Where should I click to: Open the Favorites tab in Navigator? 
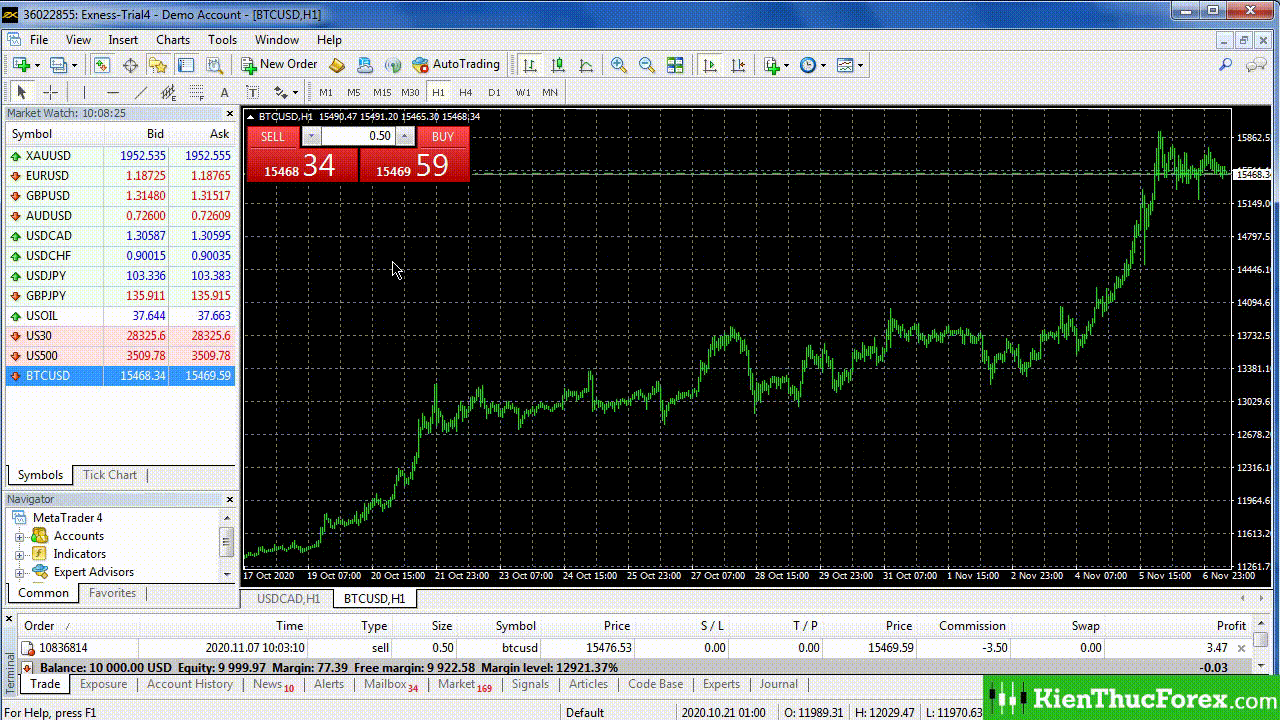112,593
